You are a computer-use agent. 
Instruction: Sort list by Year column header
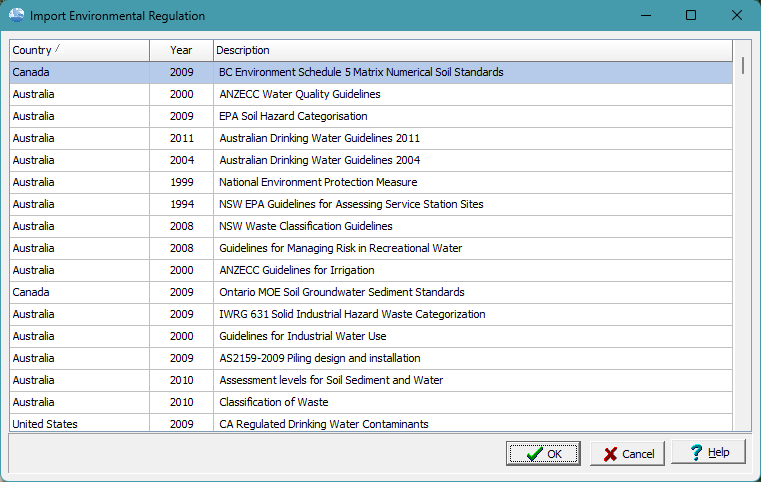[181, 50]
